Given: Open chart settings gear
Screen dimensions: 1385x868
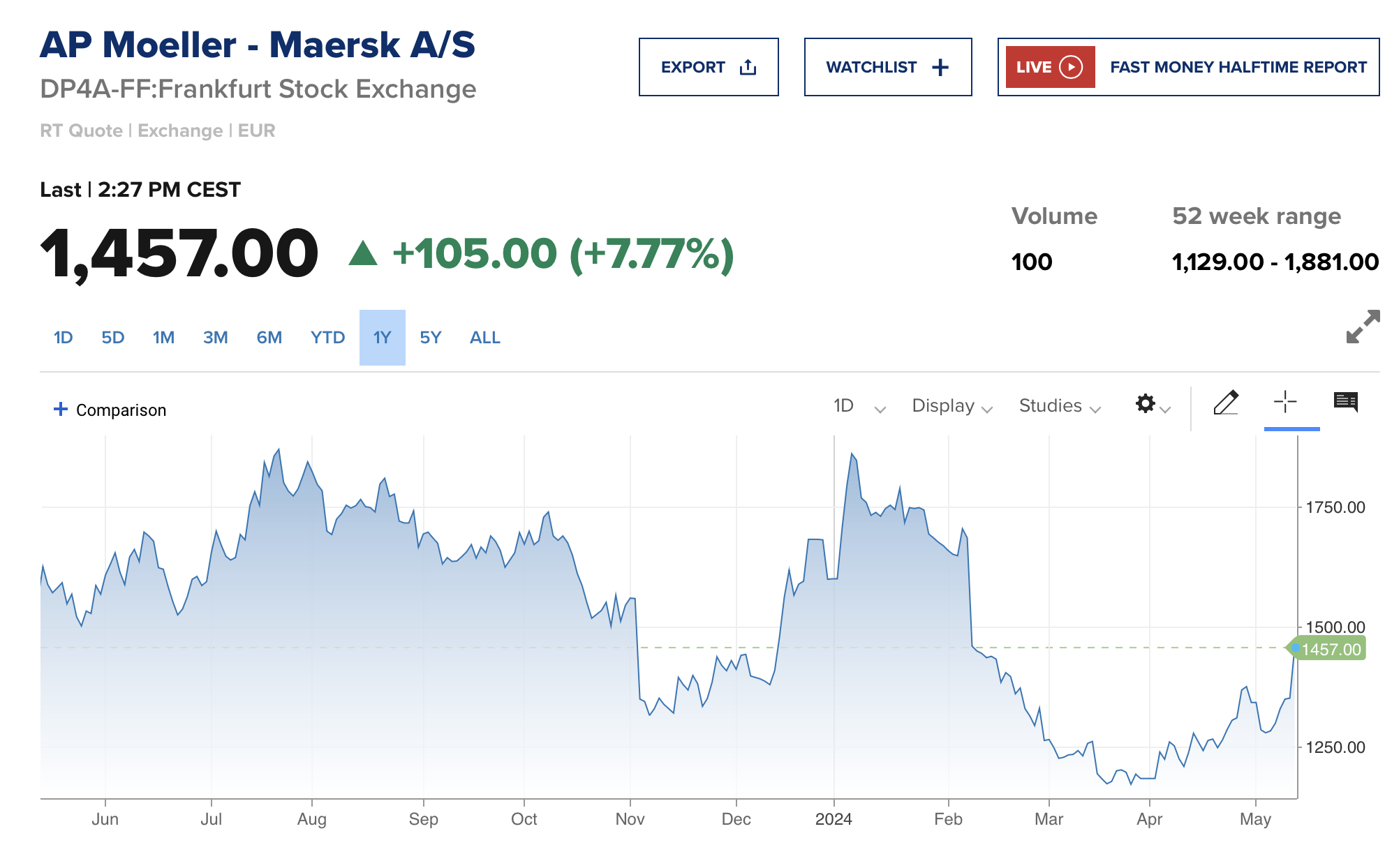Looking at the screenshot, I should click(1146, 404).
